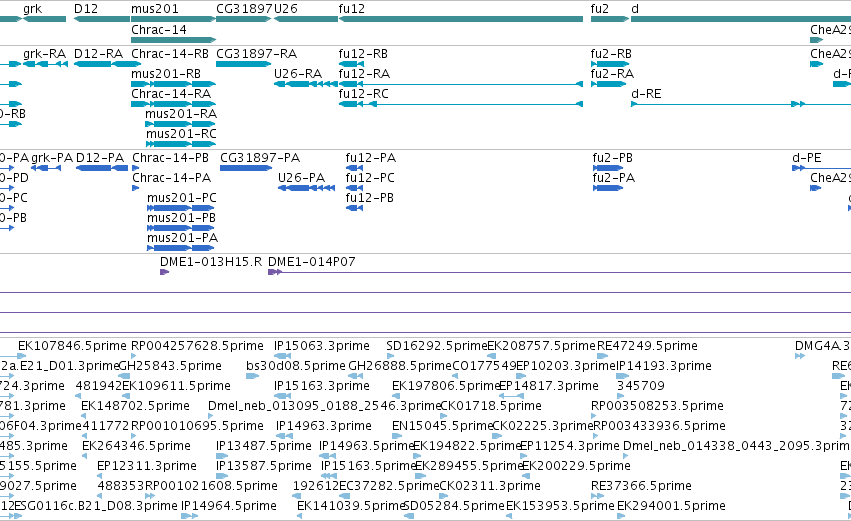Select EST IP14193.3prime
The height and width of the screenshot is (521, 851).
coord(664,366)
